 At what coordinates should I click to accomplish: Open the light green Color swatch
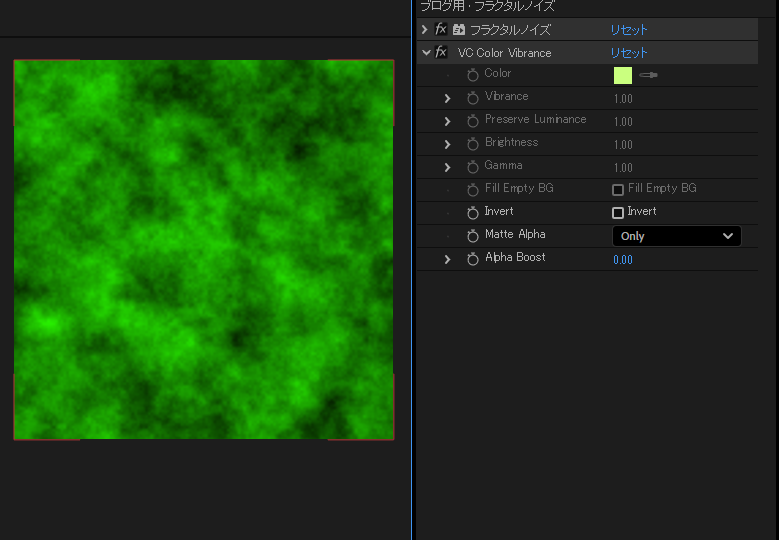623,75
